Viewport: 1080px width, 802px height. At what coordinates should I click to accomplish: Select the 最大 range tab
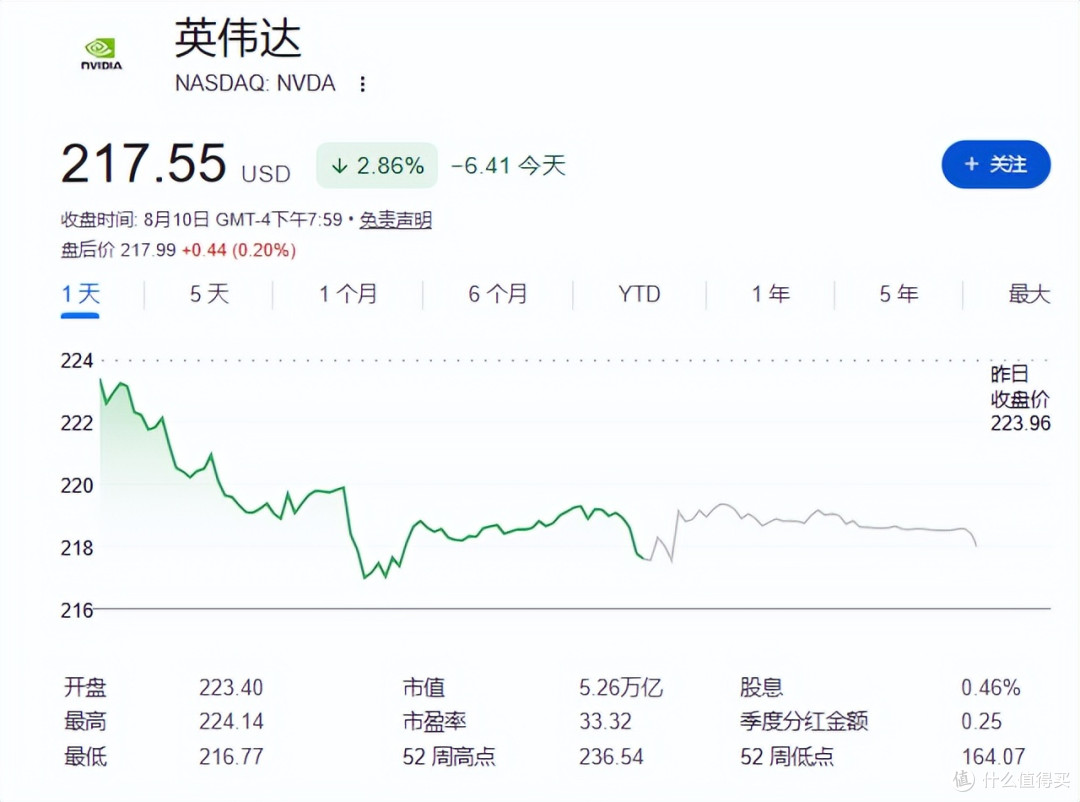click(x=1029, y=294)
